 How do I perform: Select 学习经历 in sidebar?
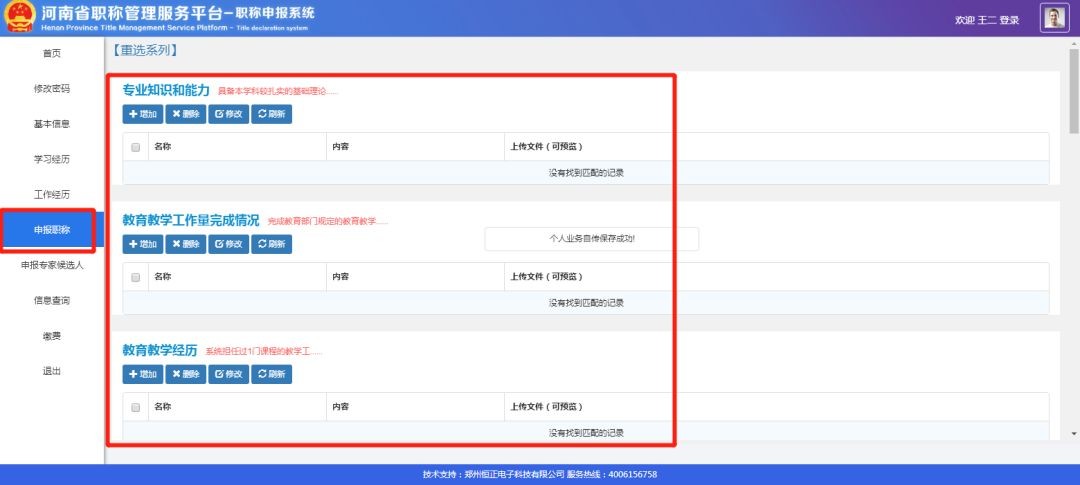click(x=52, y=159)
